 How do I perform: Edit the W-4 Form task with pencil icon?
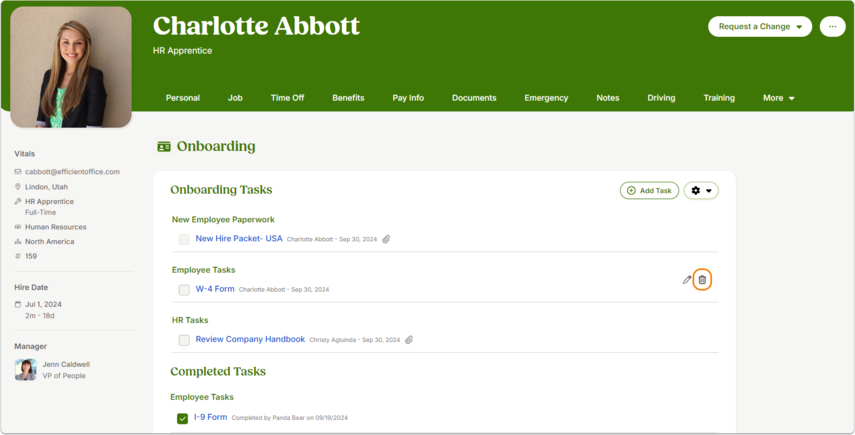(687, 280)
